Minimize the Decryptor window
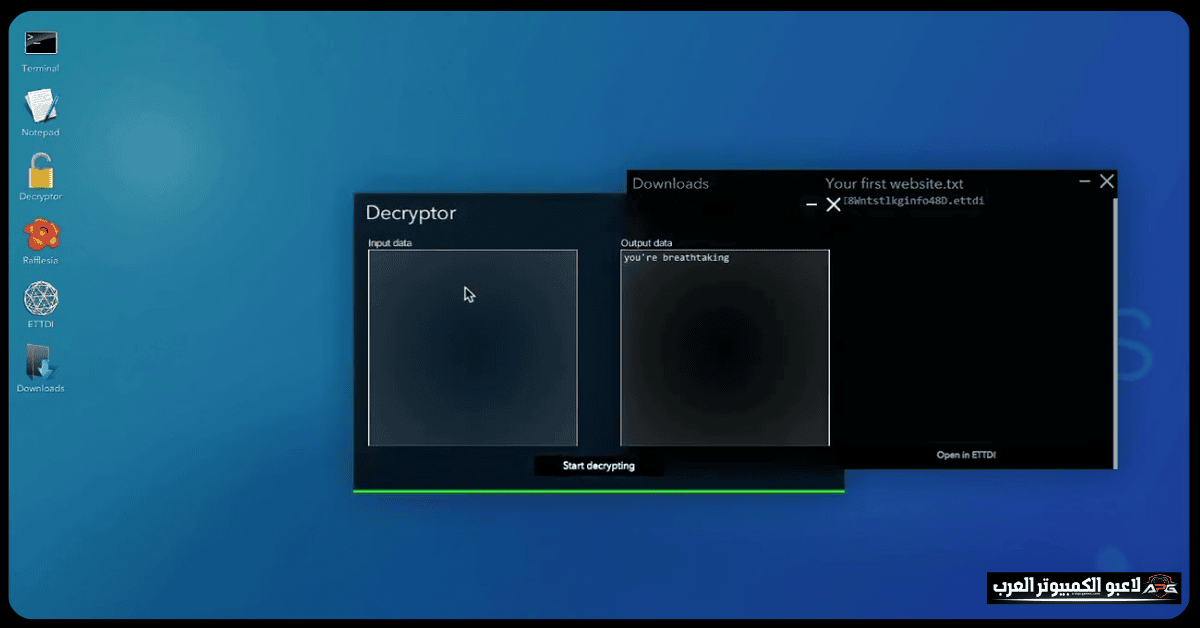 (x=812, y=204)
